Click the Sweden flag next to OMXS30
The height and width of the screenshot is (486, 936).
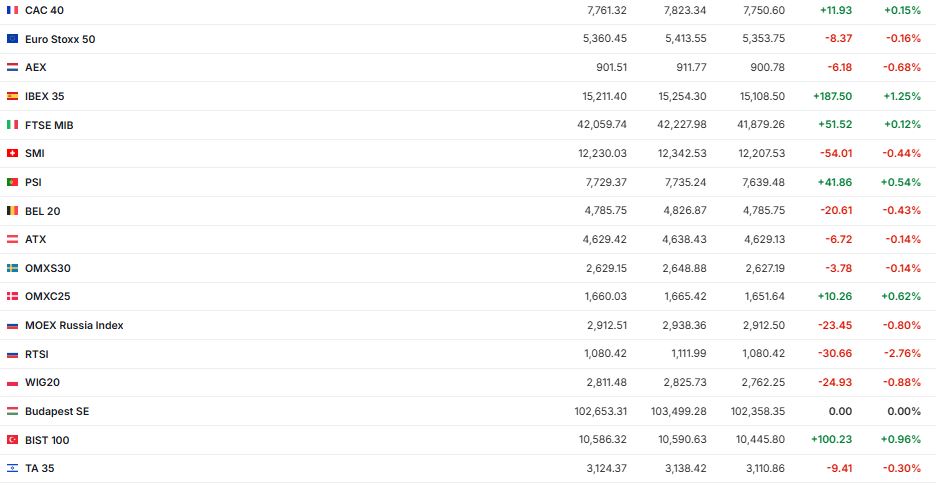click(12, 268)
